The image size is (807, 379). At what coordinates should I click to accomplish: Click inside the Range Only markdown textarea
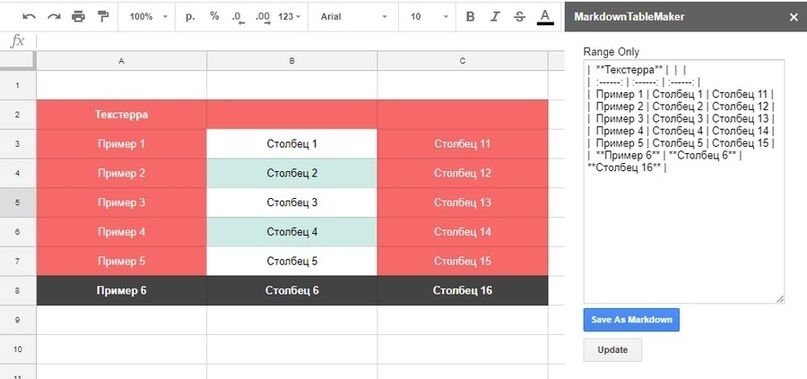pyautogui.click(x=684, y=181)
